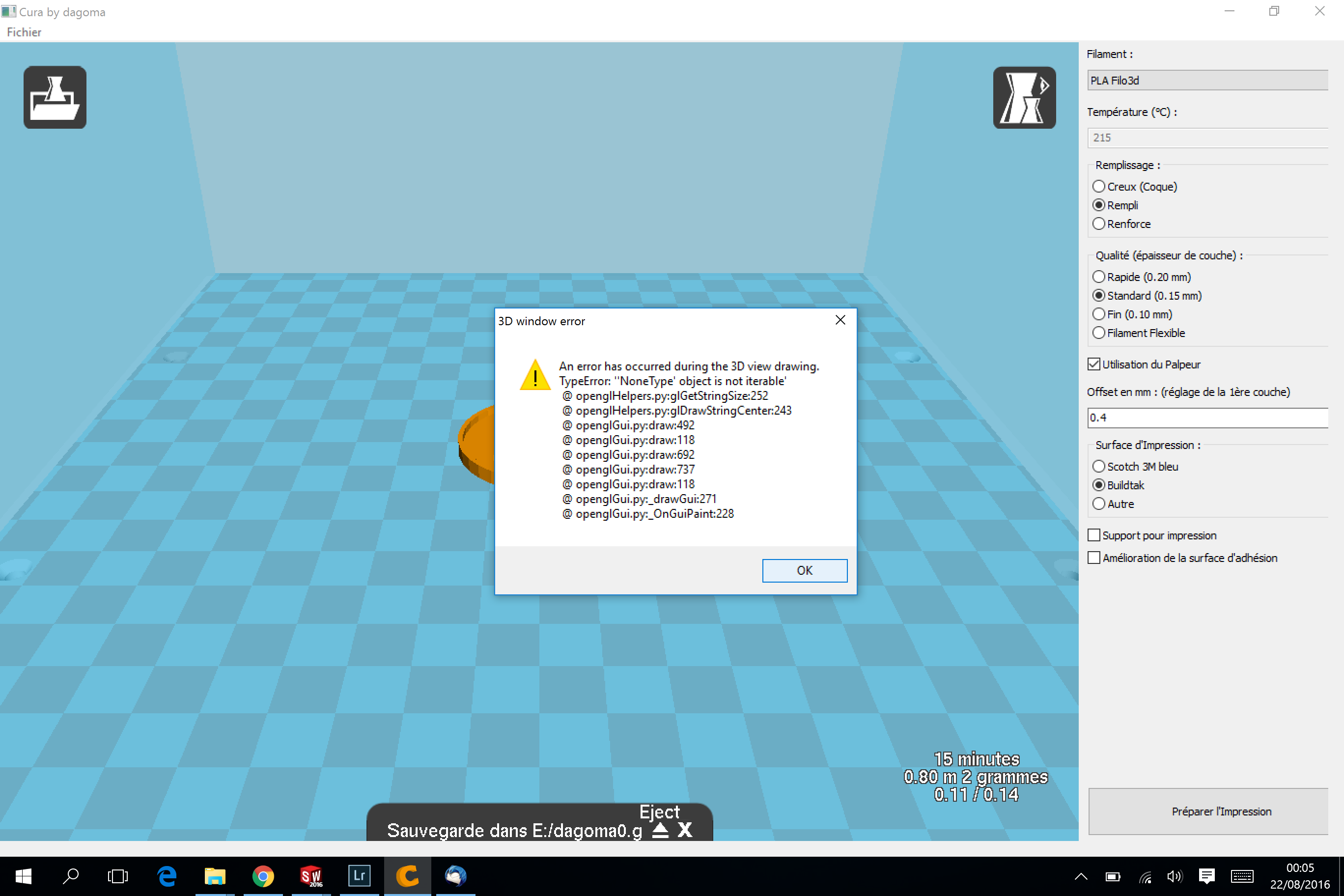Click "Sauvegarde dans E:/dagoma0.g" text
Image resolution: width=1344 pixels, height=896 pixels.
(514, 830)
